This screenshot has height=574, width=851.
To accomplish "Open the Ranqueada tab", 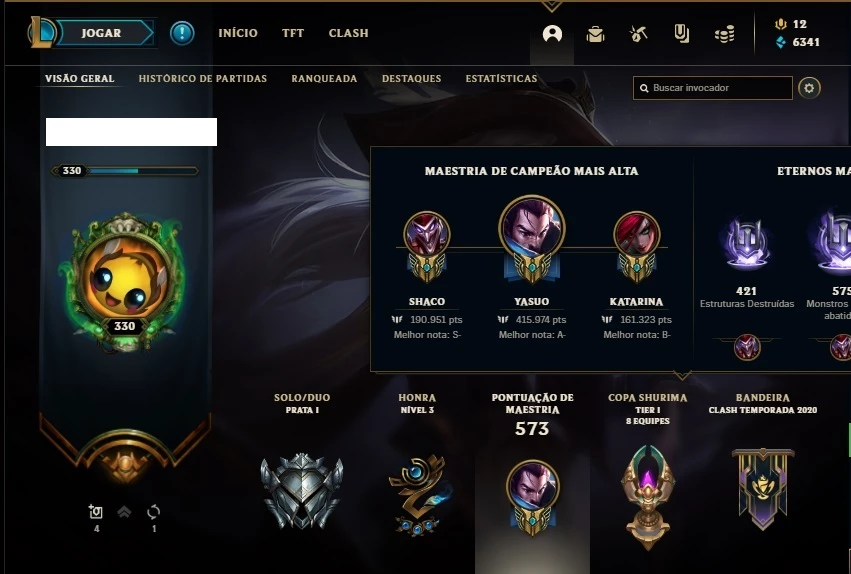I will pyautogui.click(x=324, y=79).
